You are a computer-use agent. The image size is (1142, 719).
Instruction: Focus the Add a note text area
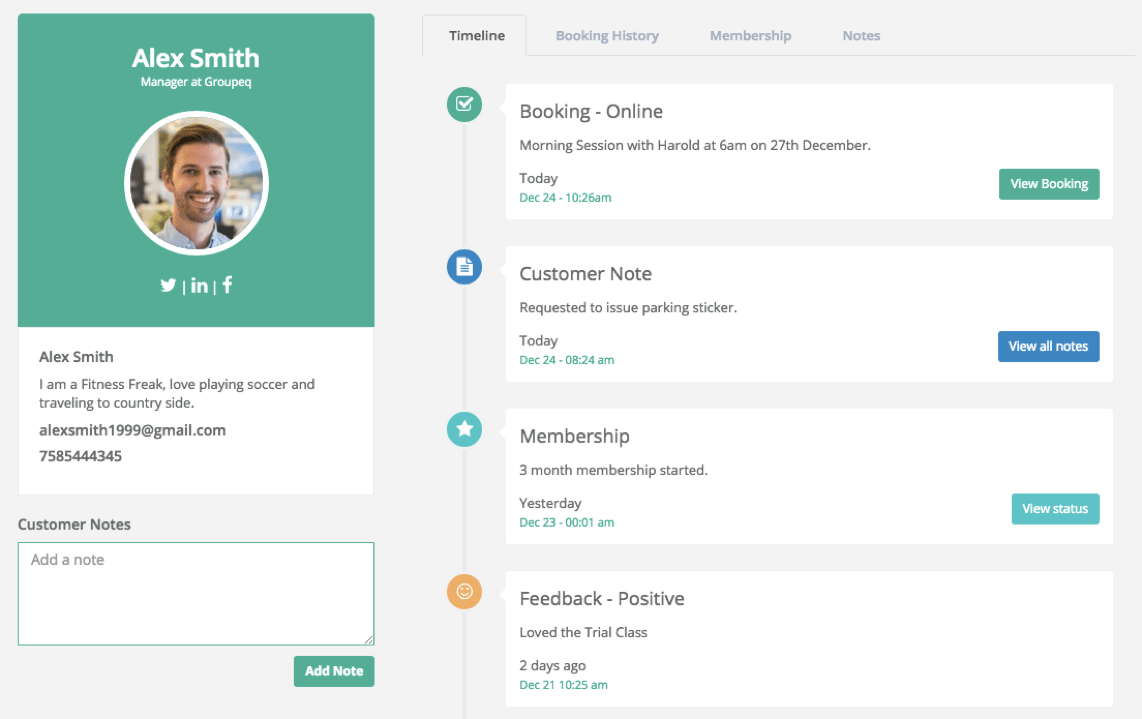196,594
